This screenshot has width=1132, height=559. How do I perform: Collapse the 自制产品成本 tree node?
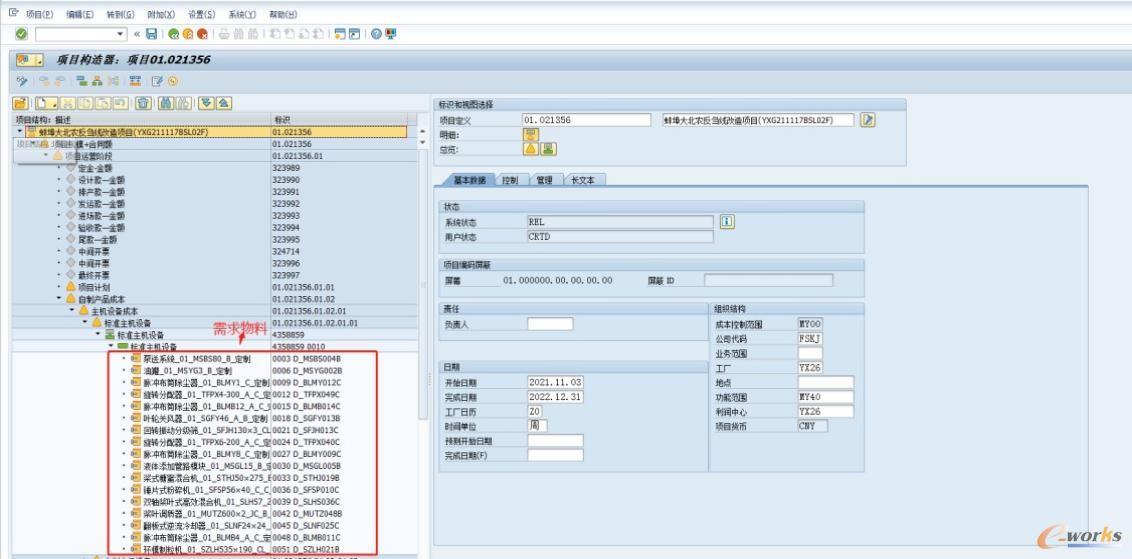pyautogui.click(x=59, y=298)
